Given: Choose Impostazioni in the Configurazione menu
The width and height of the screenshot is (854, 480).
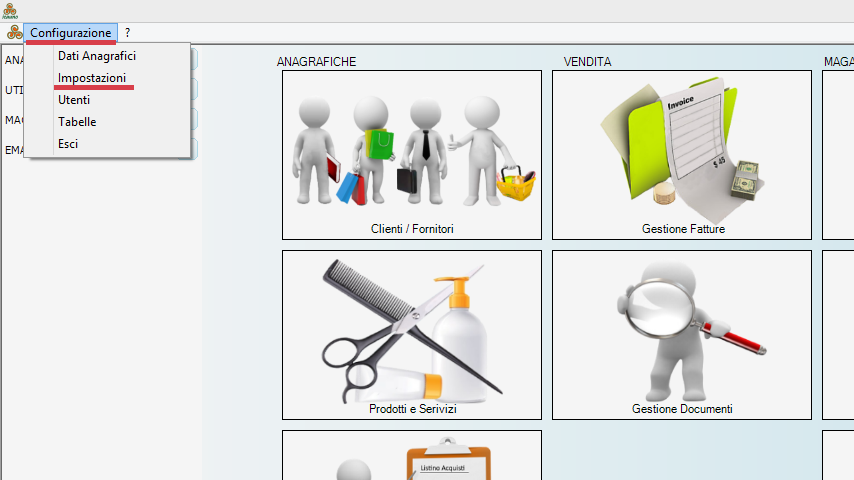Looking at the screenshot, I should 92,78.
